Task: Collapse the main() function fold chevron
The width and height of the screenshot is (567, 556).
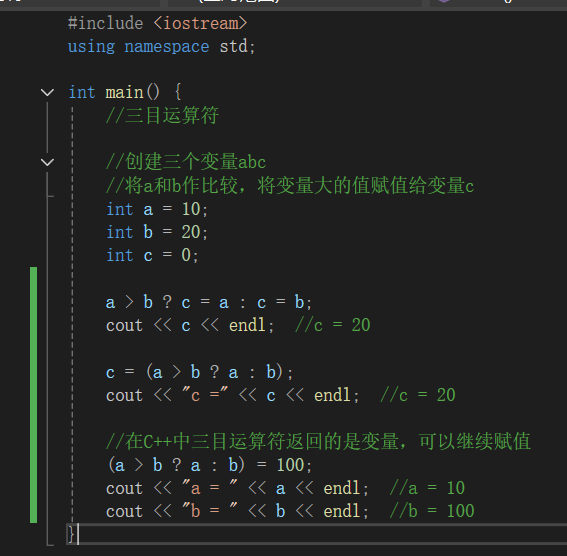Action: click(x=47, y=93)
